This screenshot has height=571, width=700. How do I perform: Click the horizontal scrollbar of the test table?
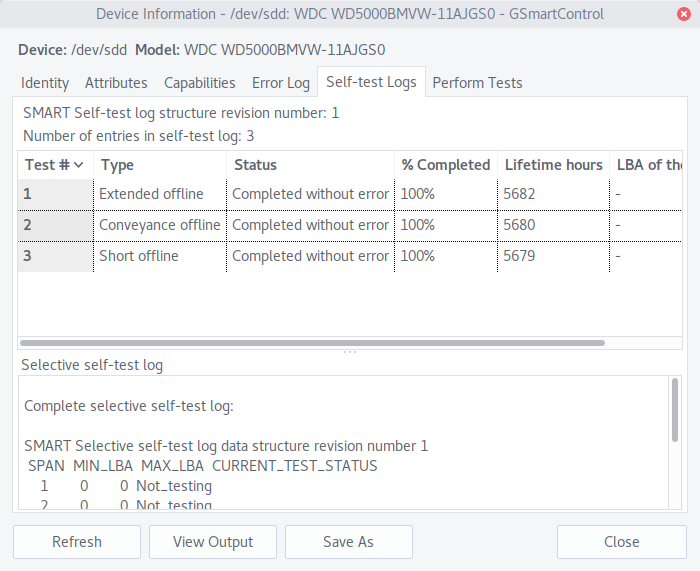(x=312, y=343)
